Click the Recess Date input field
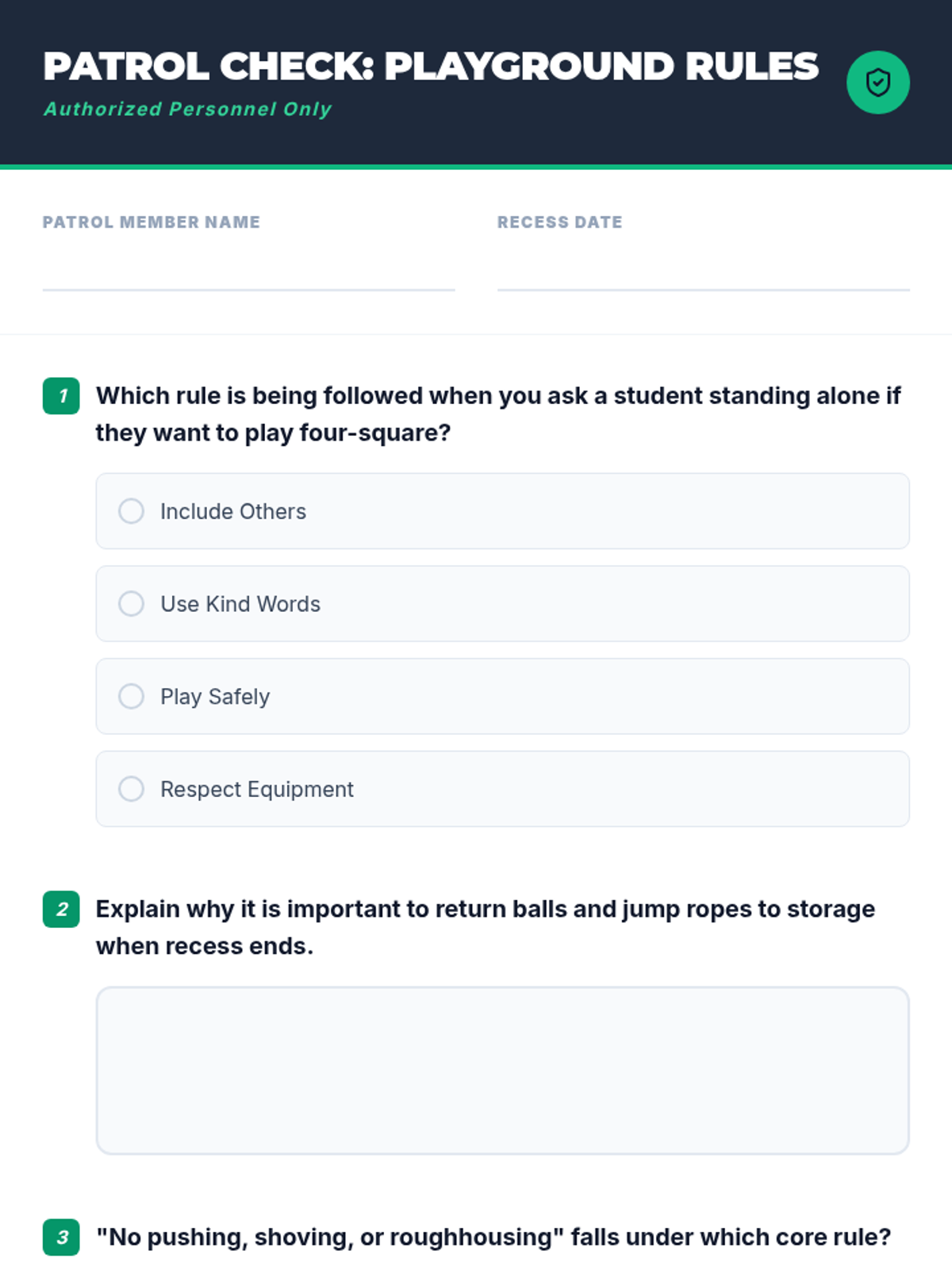952x1270 pixels. pos(703,268)
